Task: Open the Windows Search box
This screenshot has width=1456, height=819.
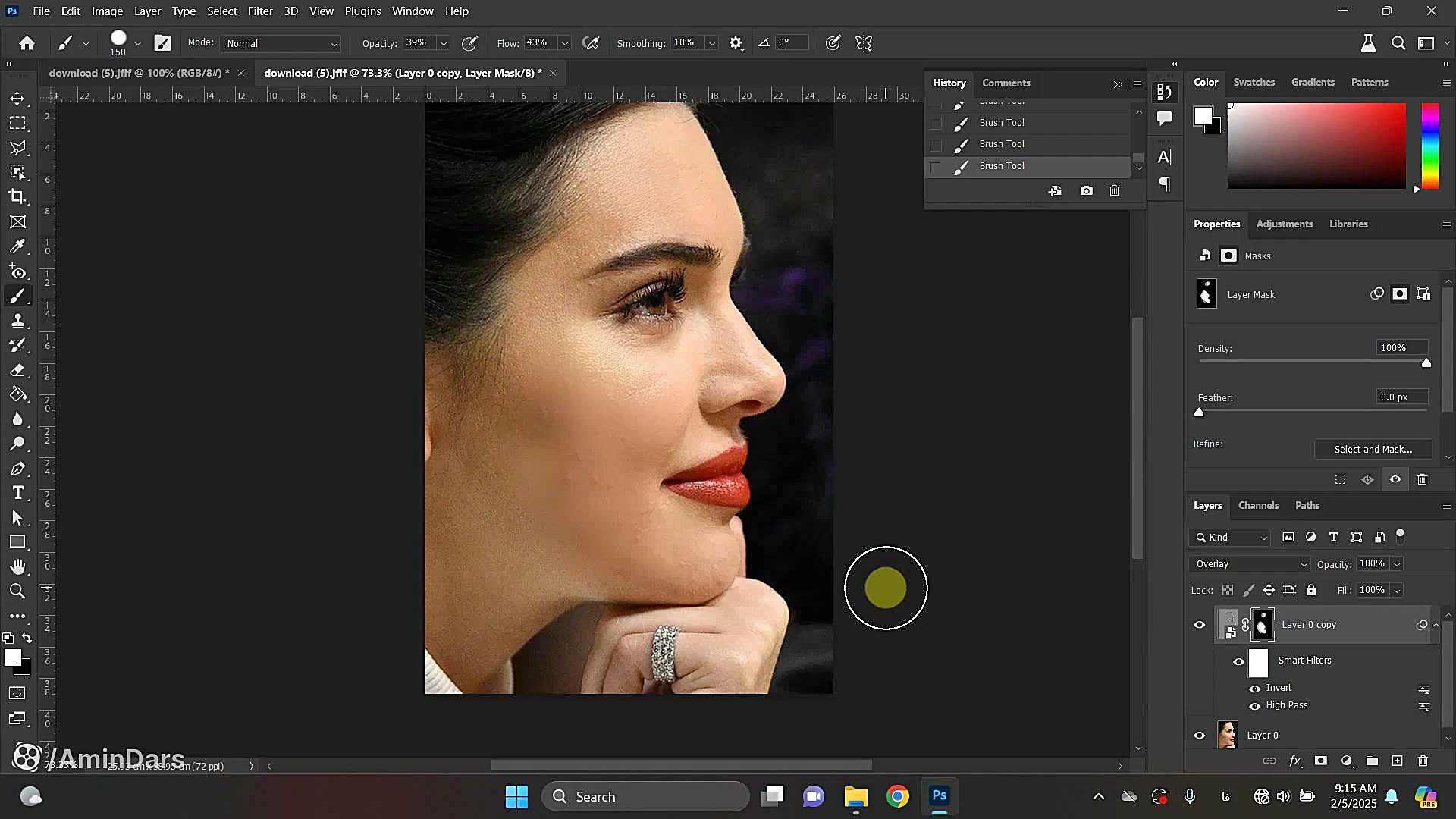Action: tap(645, 796)
